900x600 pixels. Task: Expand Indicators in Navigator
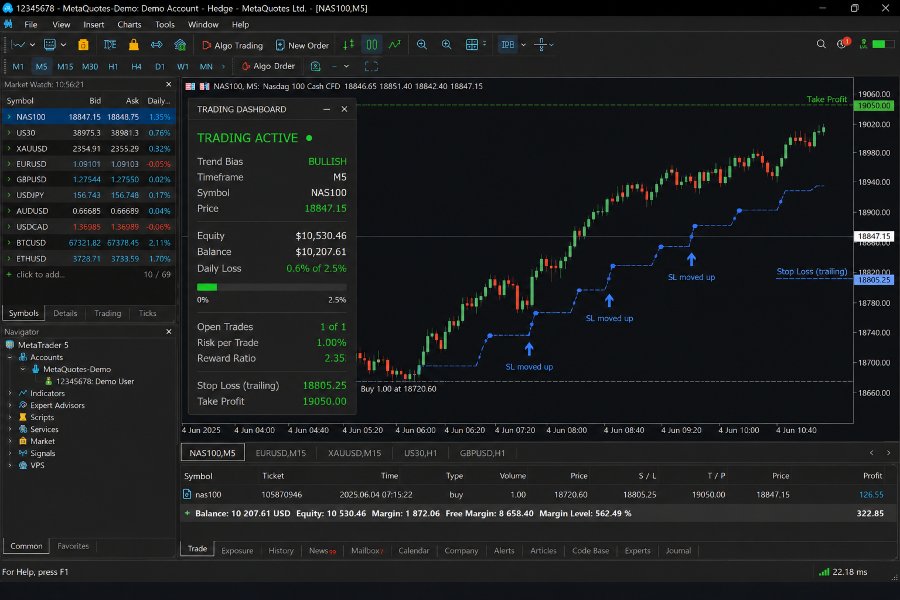coord(10,393)
